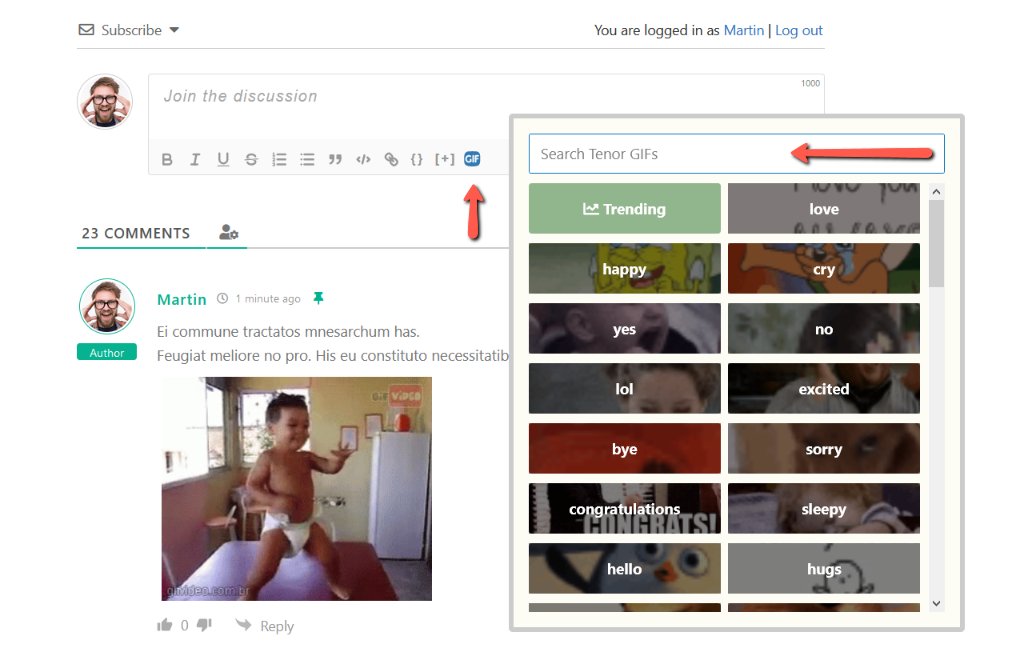
Task: Apply italic formatting
Action: [x=195, y=160]
